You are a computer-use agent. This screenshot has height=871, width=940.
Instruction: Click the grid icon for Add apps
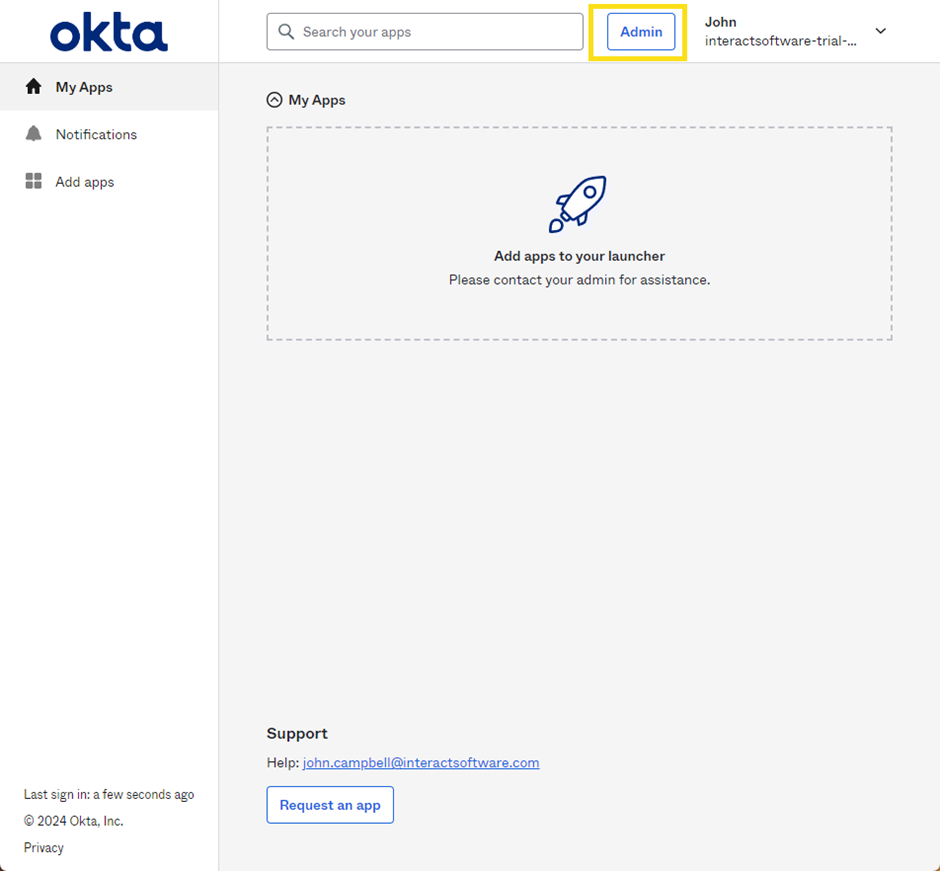(34, 181)
